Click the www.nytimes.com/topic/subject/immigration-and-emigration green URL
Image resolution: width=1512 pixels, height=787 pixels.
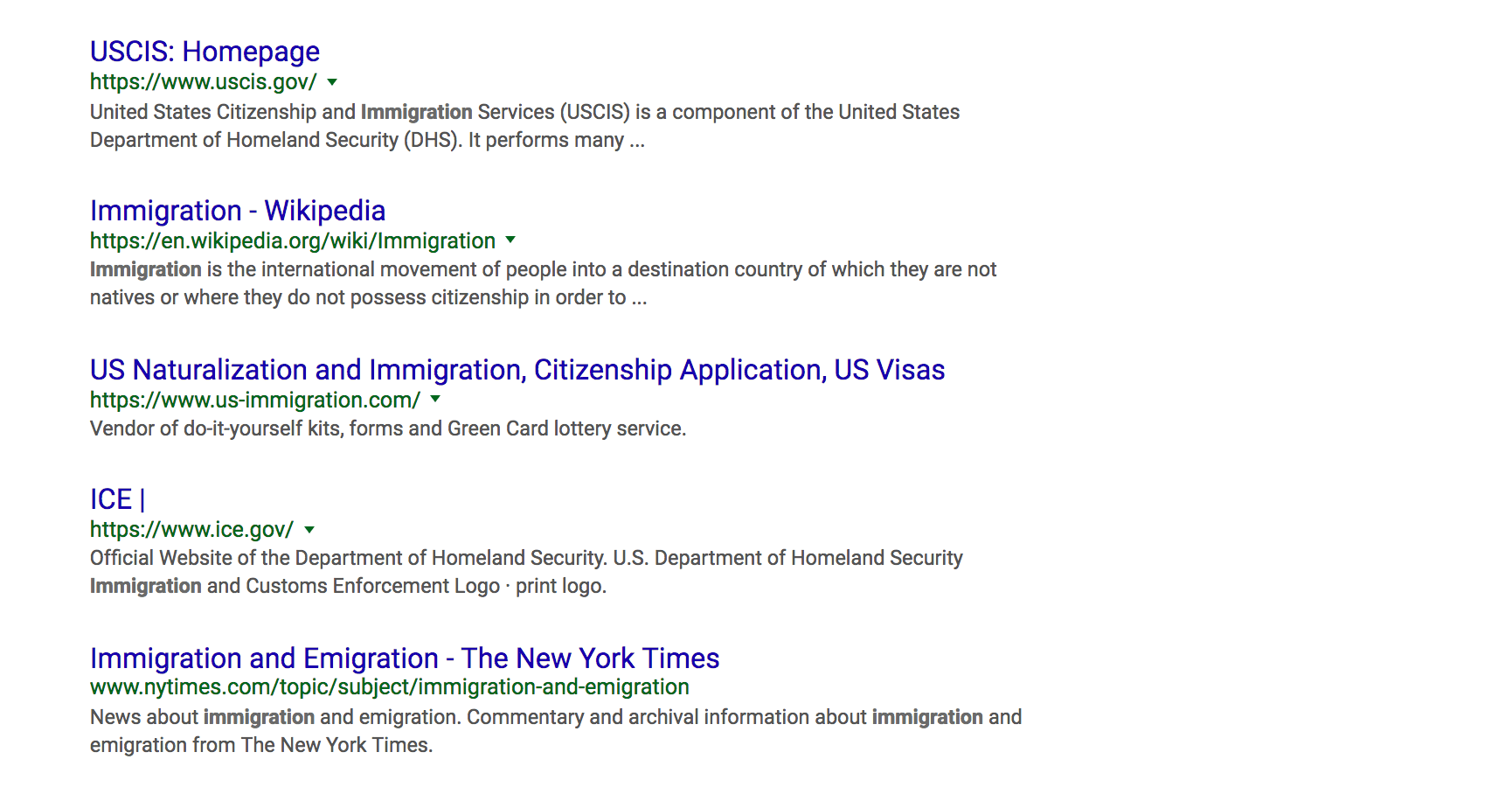[x=390, y=687]
